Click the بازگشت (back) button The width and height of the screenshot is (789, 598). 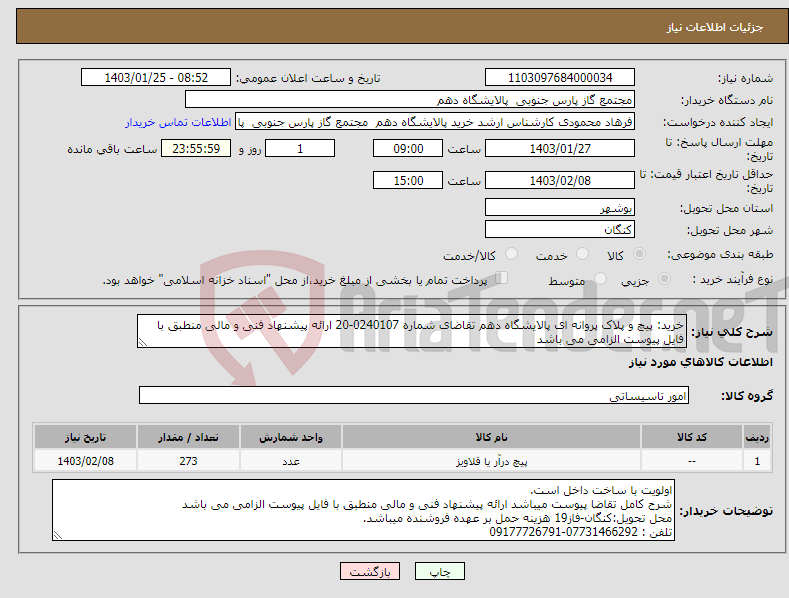[370, 571]
